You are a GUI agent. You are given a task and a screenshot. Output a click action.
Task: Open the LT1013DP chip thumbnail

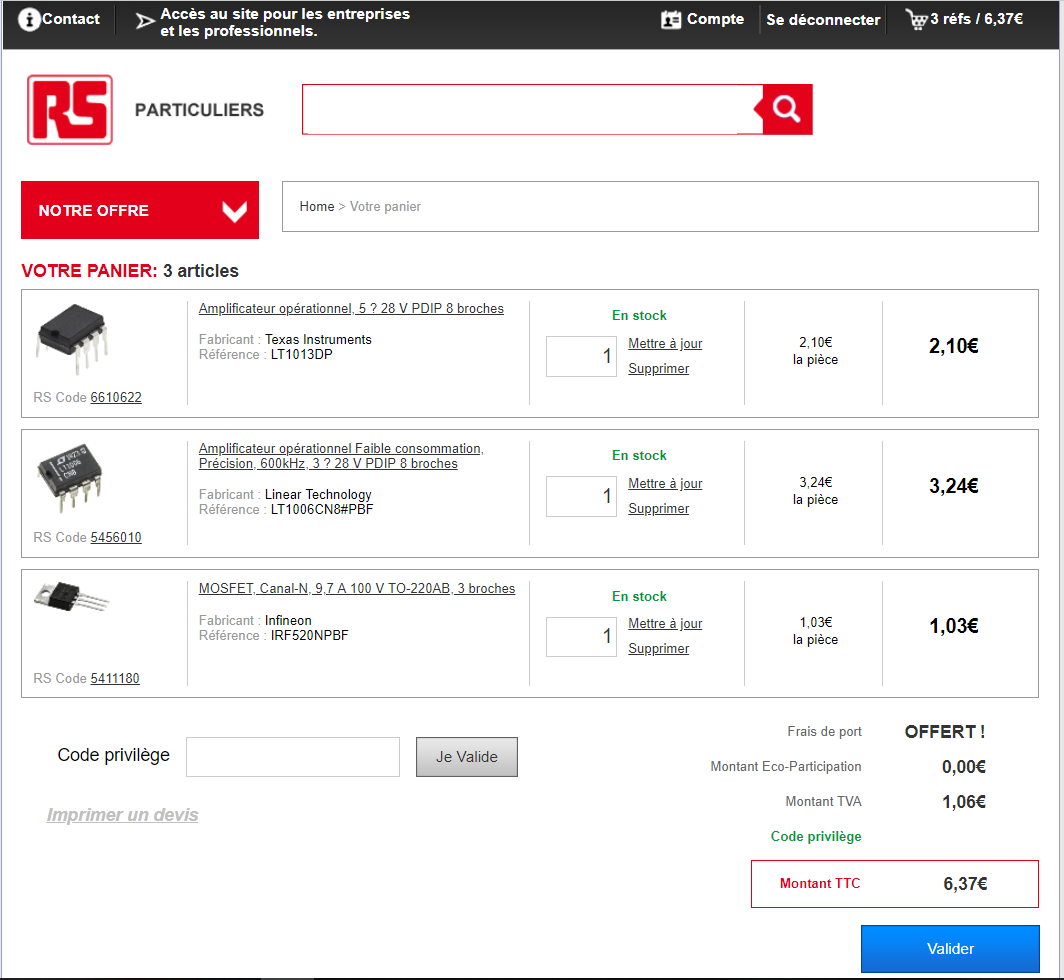(x=73, y=339)
